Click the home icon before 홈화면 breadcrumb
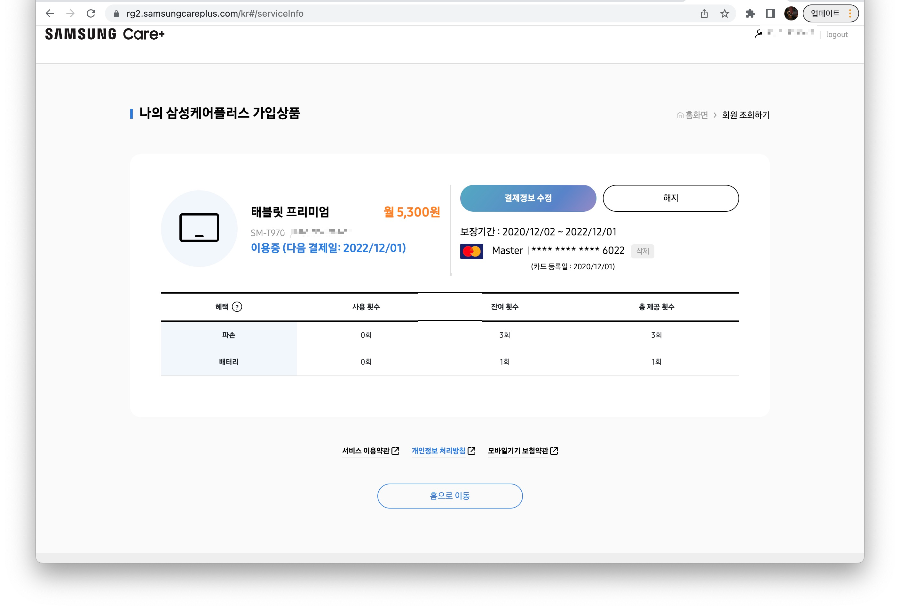This screenshot has height=610, width=900. tap(680, 115)
